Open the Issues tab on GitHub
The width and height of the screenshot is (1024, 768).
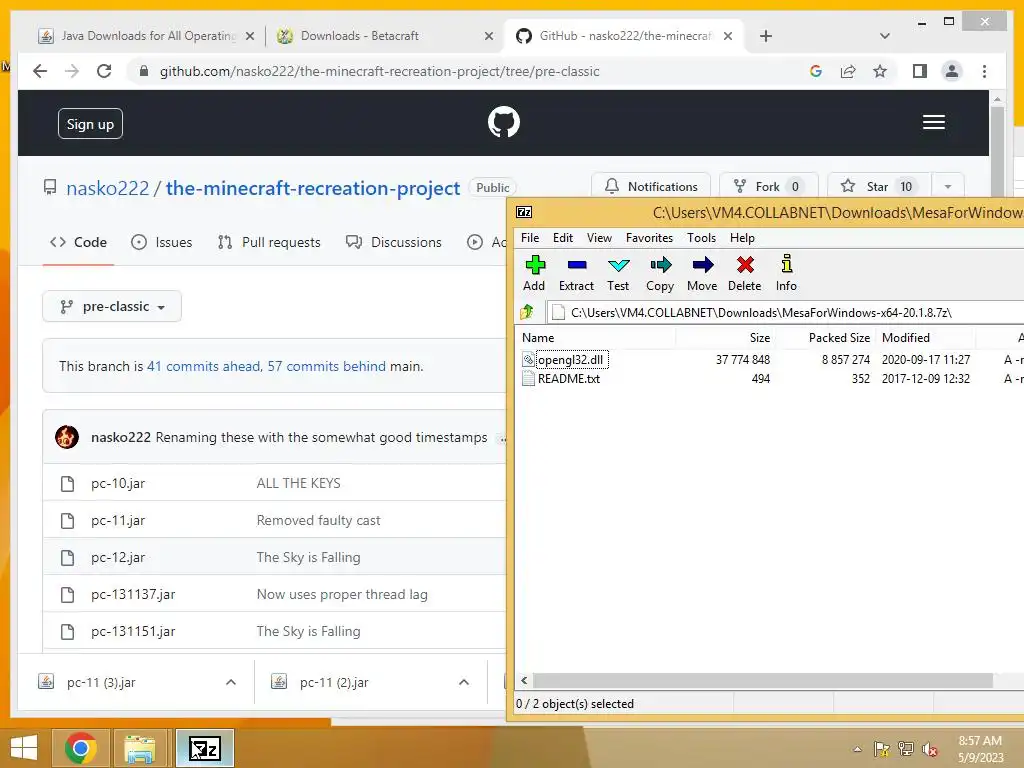(x=161, y=242)
